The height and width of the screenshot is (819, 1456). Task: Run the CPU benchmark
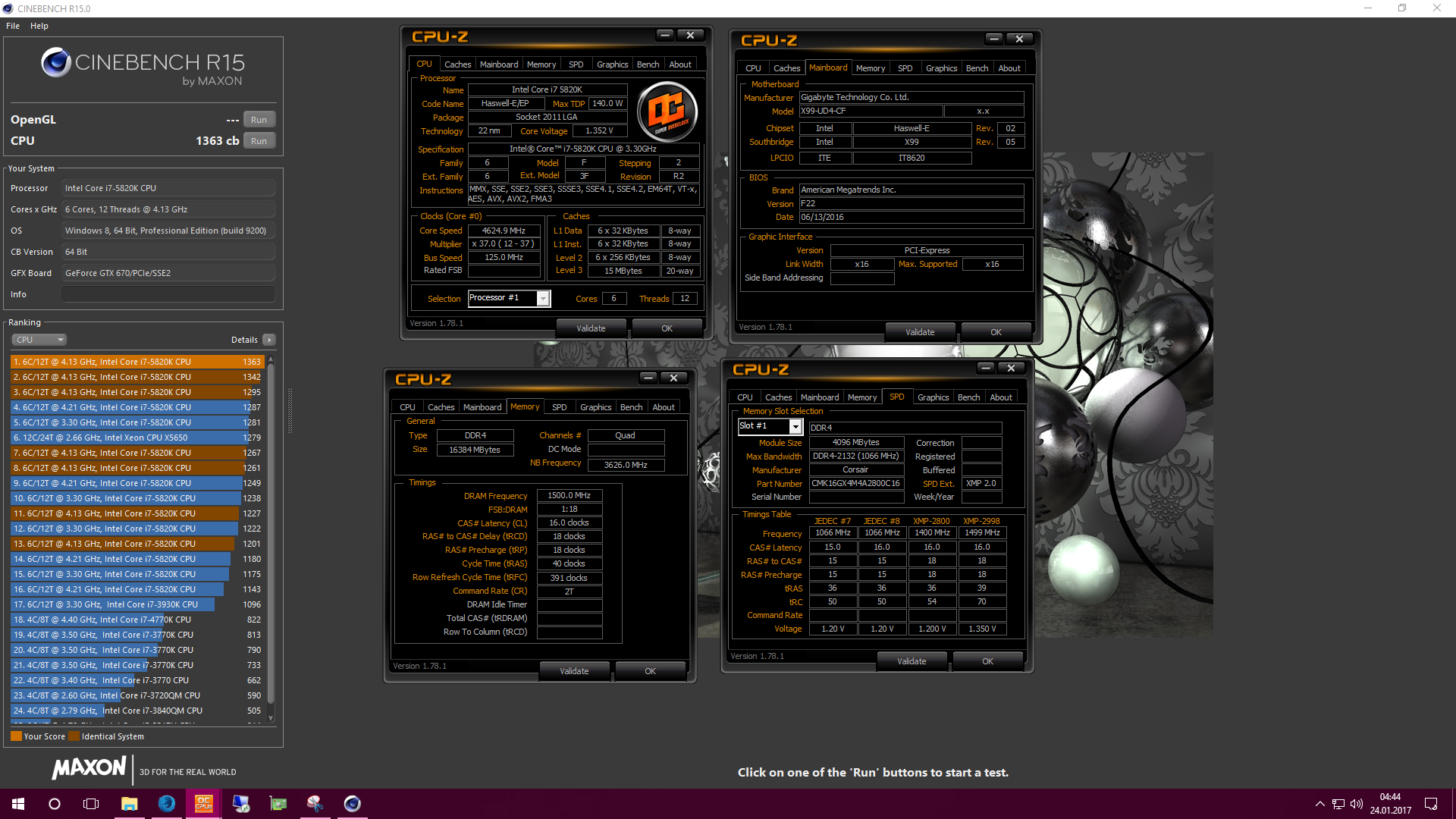[259, 141]
